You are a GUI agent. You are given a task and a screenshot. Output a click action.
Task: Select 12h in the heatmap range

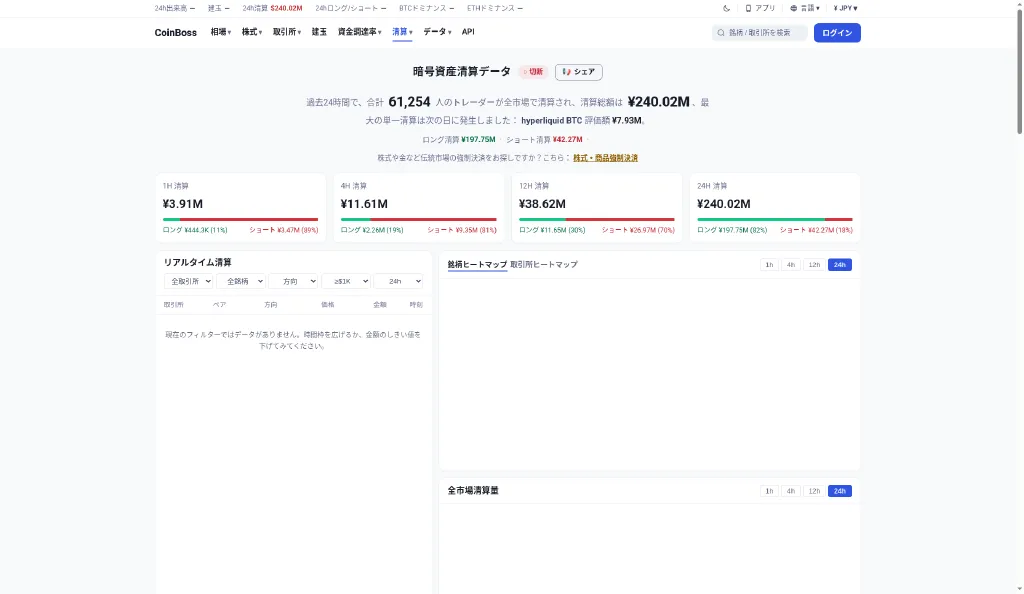click(814, 265)
